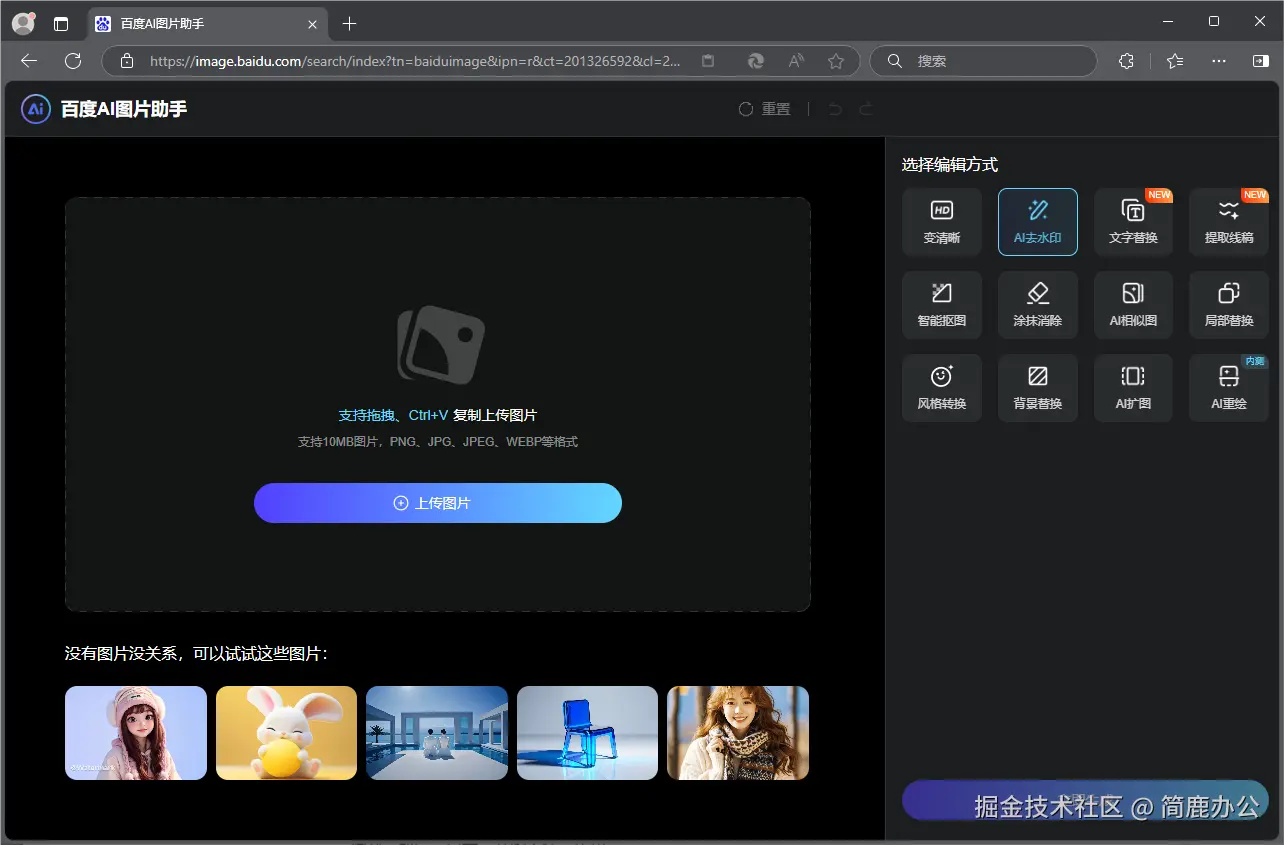Select the 局部替换 partial replacement tool
The height and width of the screenshot is (845, 1284).
tap(1227, 304)
